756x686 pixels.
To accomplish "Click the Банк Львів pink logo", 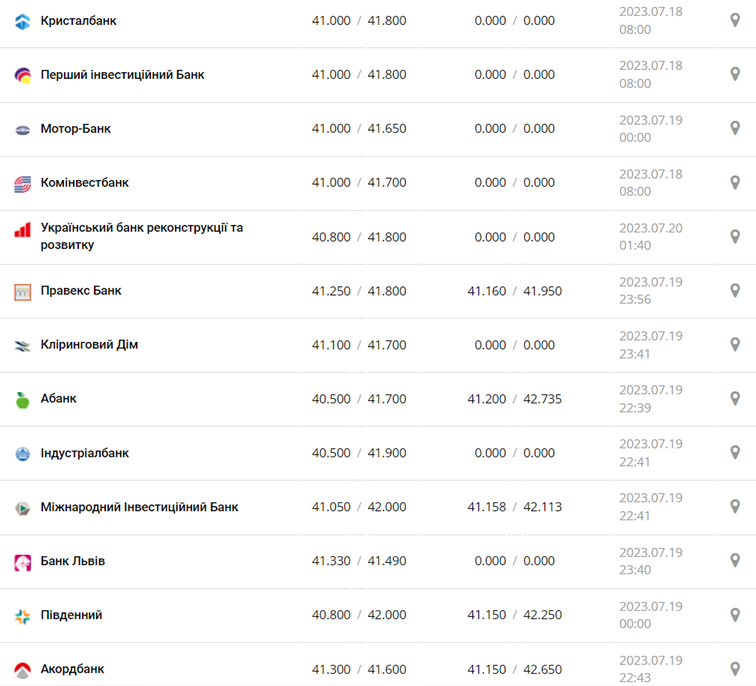I will (x=23, y=562).
